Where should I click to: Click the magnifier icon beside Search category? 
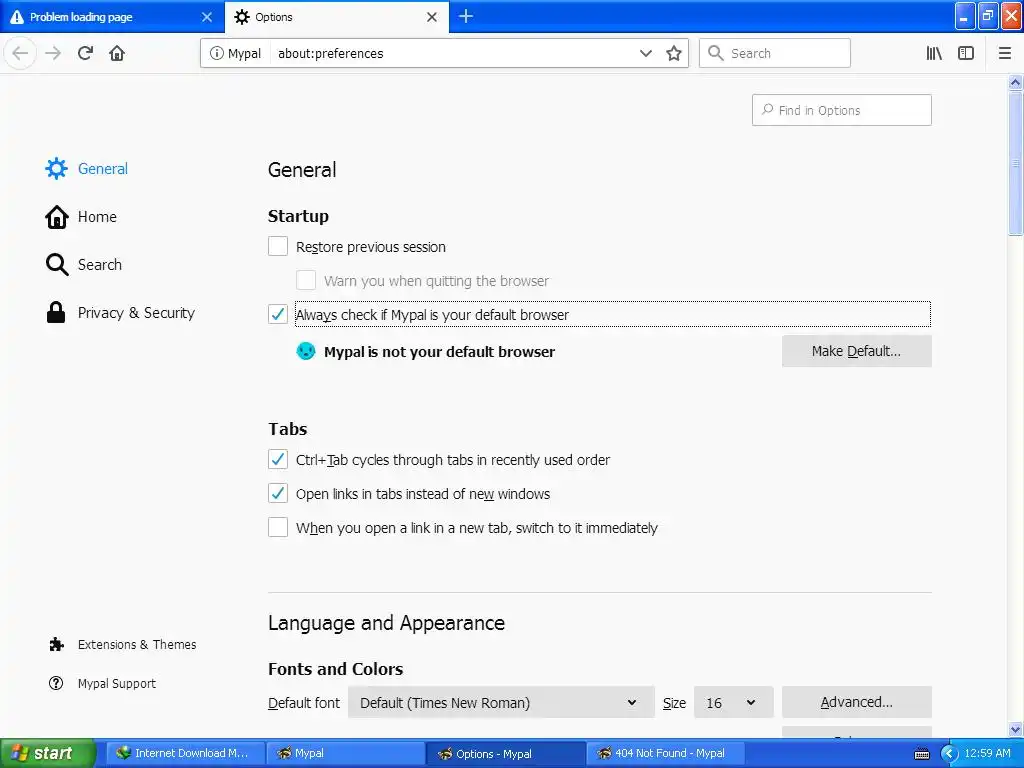point(57,264)
